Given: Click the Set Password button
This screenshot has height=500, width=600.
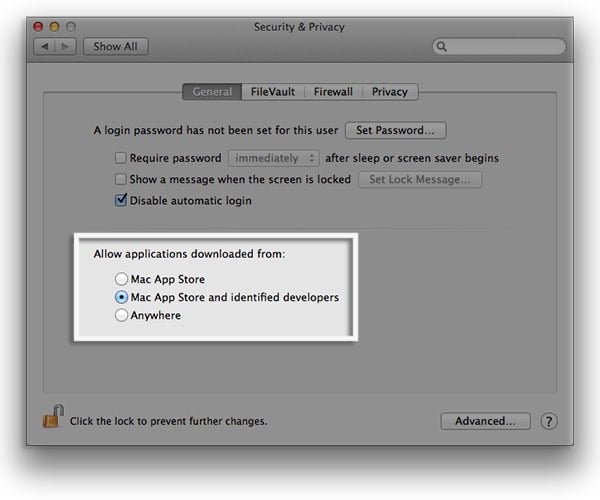Looking at the screenshot, I should click(396, 130).
